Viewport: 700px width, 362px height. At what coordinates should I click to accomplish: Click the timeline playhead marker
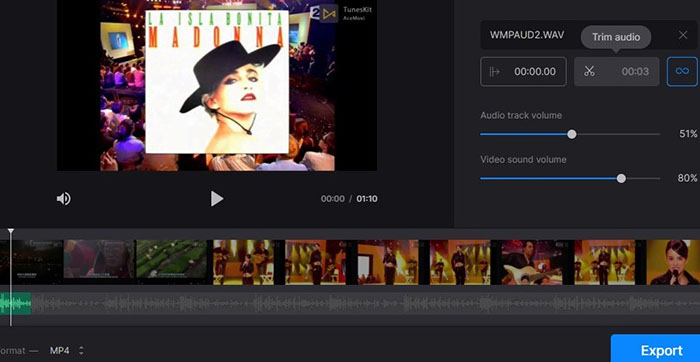click(11, 232)
